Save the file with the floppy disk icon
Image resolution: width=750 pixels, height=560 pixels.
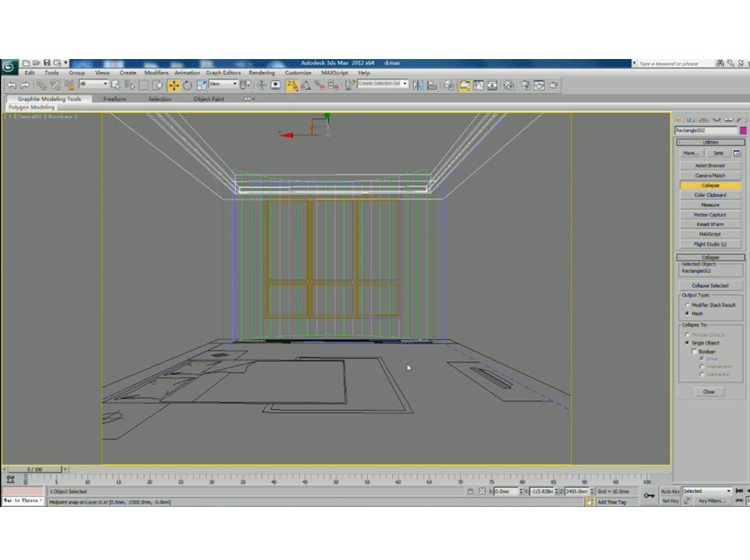click(x=47, y=63)
